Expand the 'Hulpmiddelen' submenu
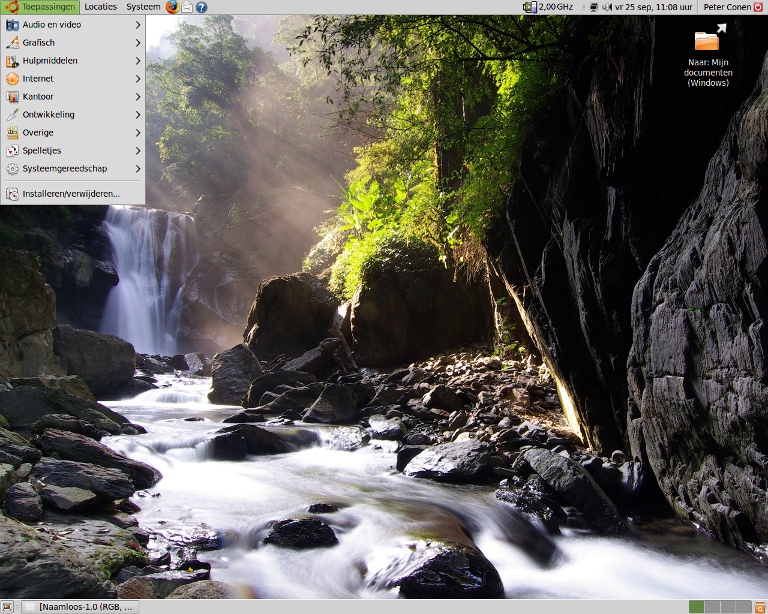 click(73, 61)
